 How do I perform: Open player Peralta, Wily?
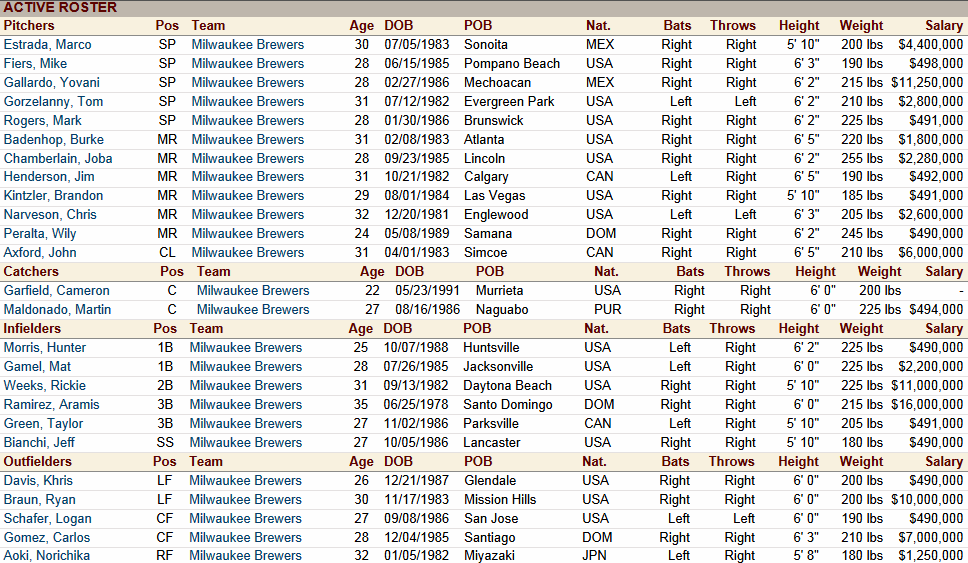40,234
